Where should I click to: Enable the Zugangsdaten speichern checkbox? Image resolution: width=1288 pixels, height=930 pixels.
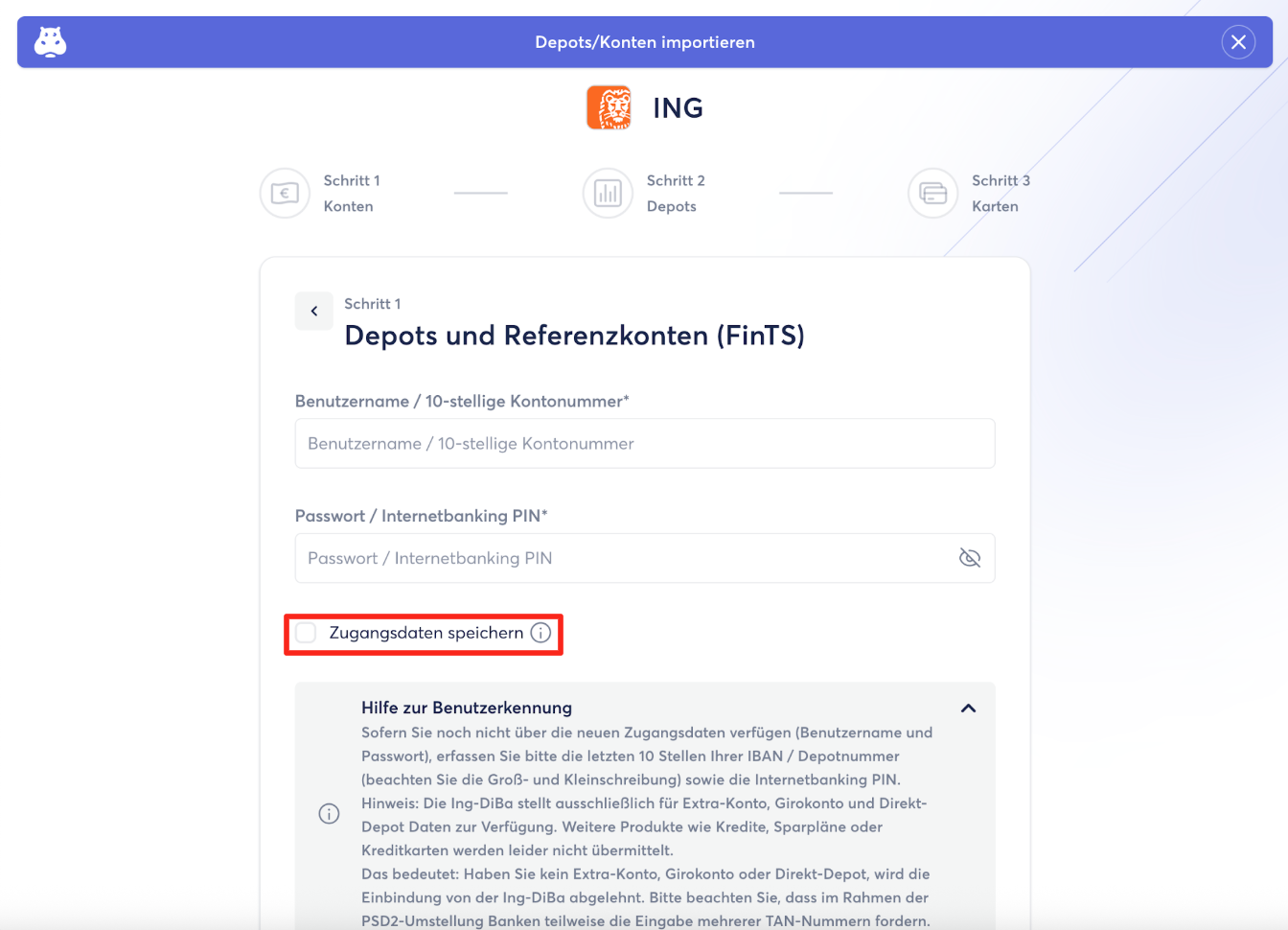click(306, 633)
